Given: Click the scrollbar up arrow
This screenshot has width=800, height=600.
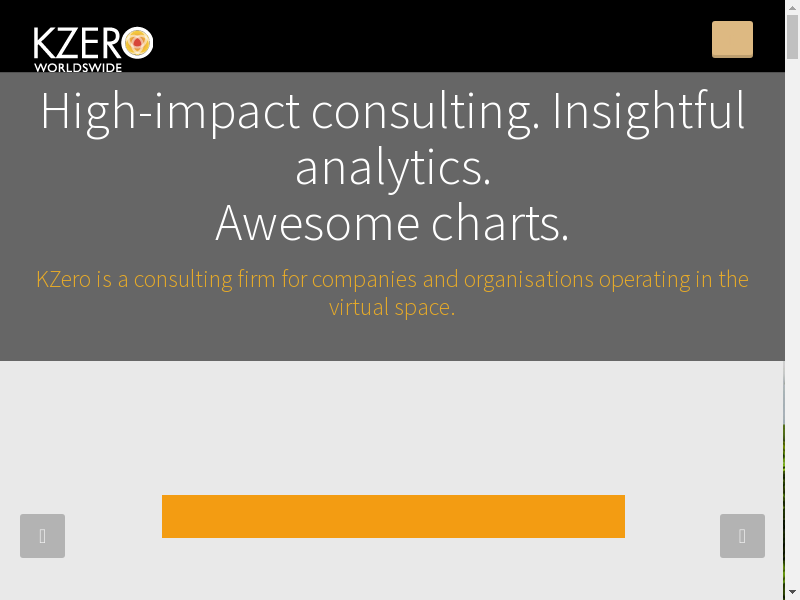Looking at the screenshot, I should 792,7.
